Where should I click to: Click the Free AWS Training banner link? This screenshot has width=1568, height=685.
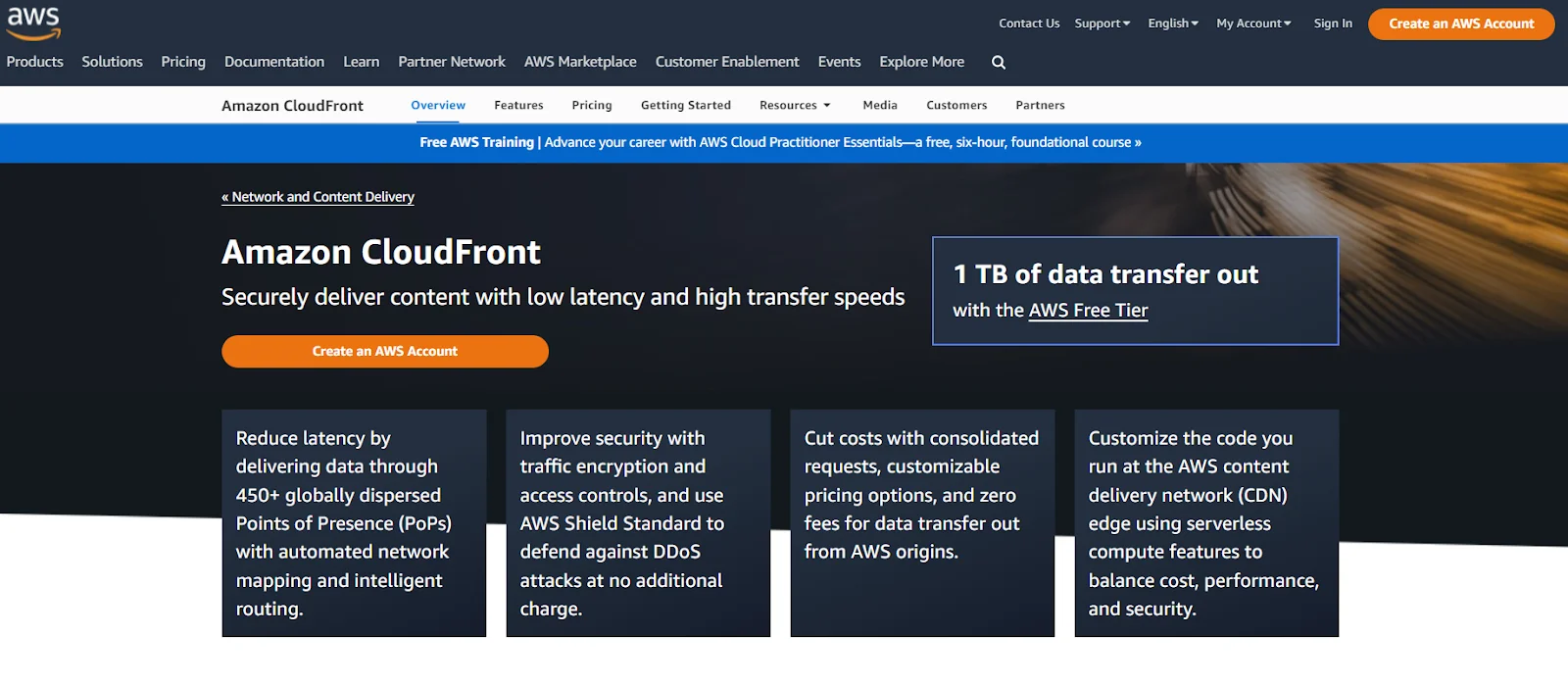(780, 142)
